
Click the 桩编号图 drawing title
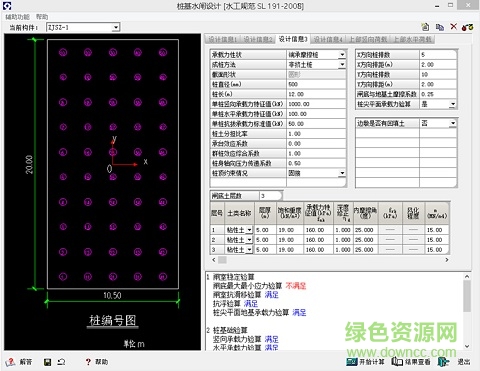click(x=112, y=321)
